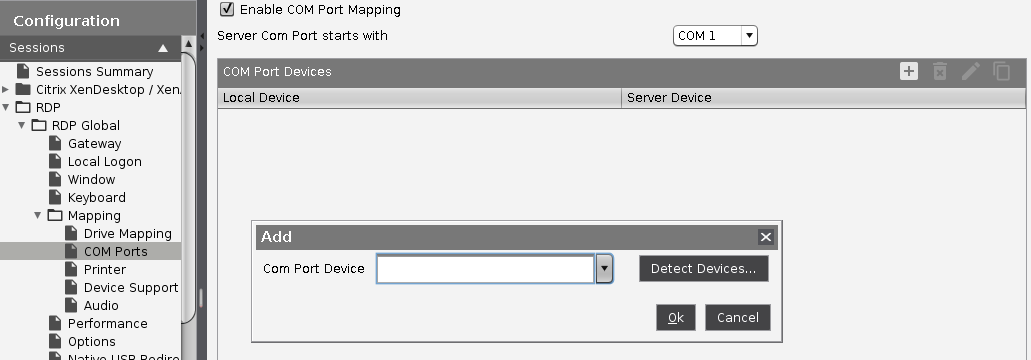
Task: Select the Gateway page under RDP Global
Action: pyautogui.click(x=94, y=143)
